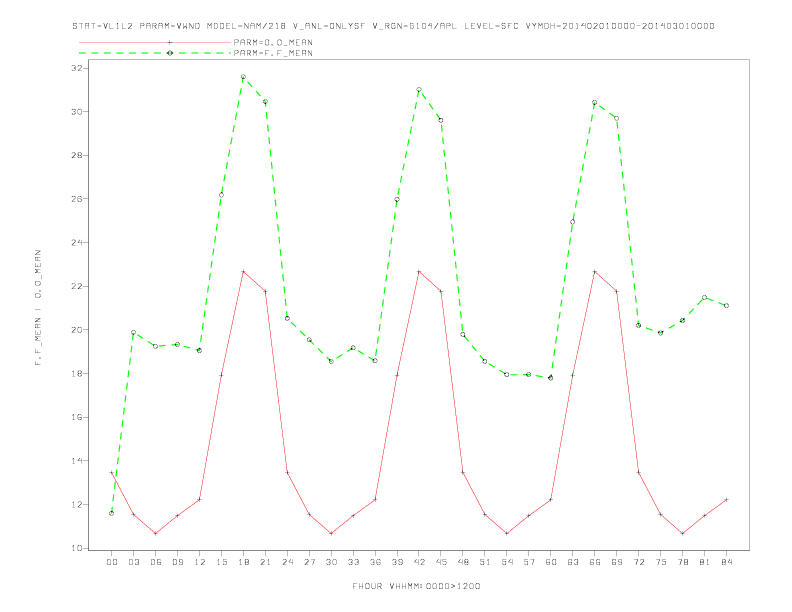The width and height of the screenshot is (792, 612).
Task: Click STAT=VL1L2 in the chart title
Action: pos(103,26)
